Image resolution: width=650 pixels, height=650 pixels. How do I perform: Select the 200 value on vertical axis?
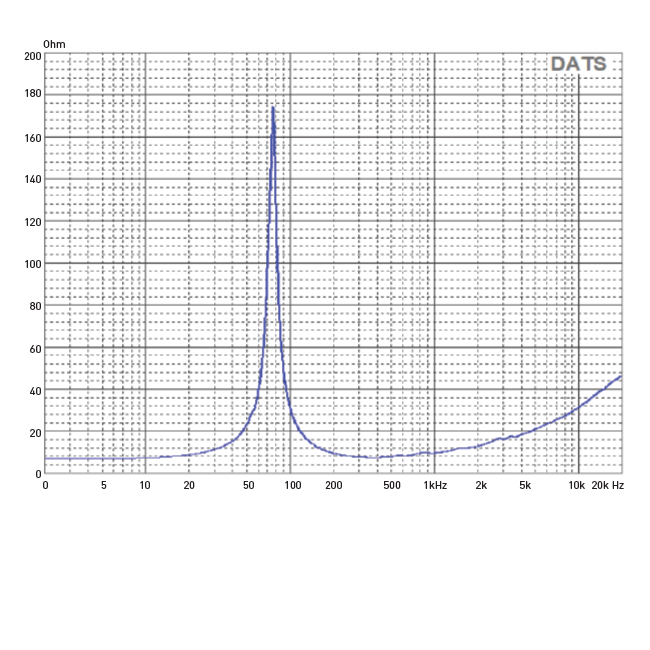33,56
